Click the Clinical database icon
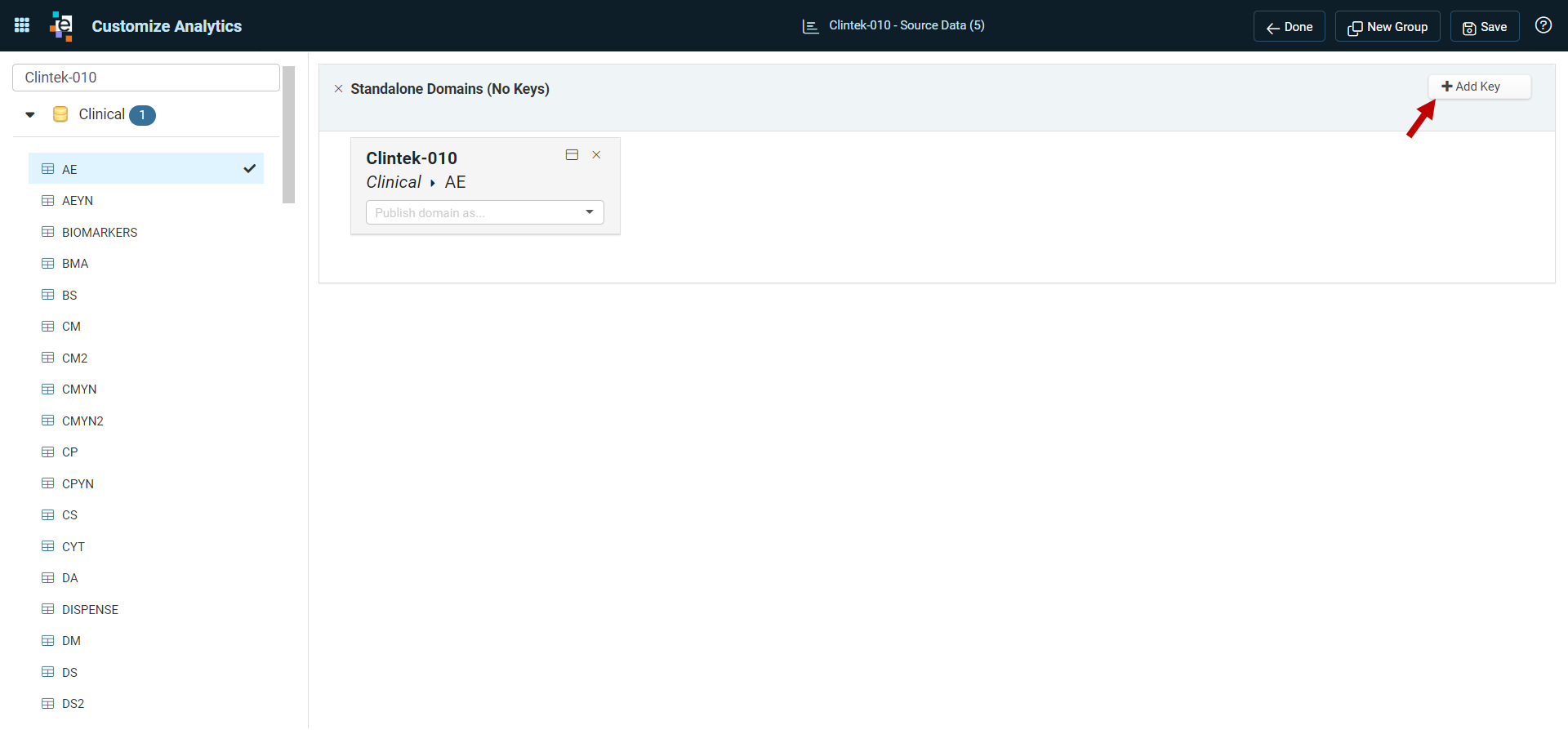Image resolution: width=1568 pixels, height=730 pixels. tap(60, 114)
